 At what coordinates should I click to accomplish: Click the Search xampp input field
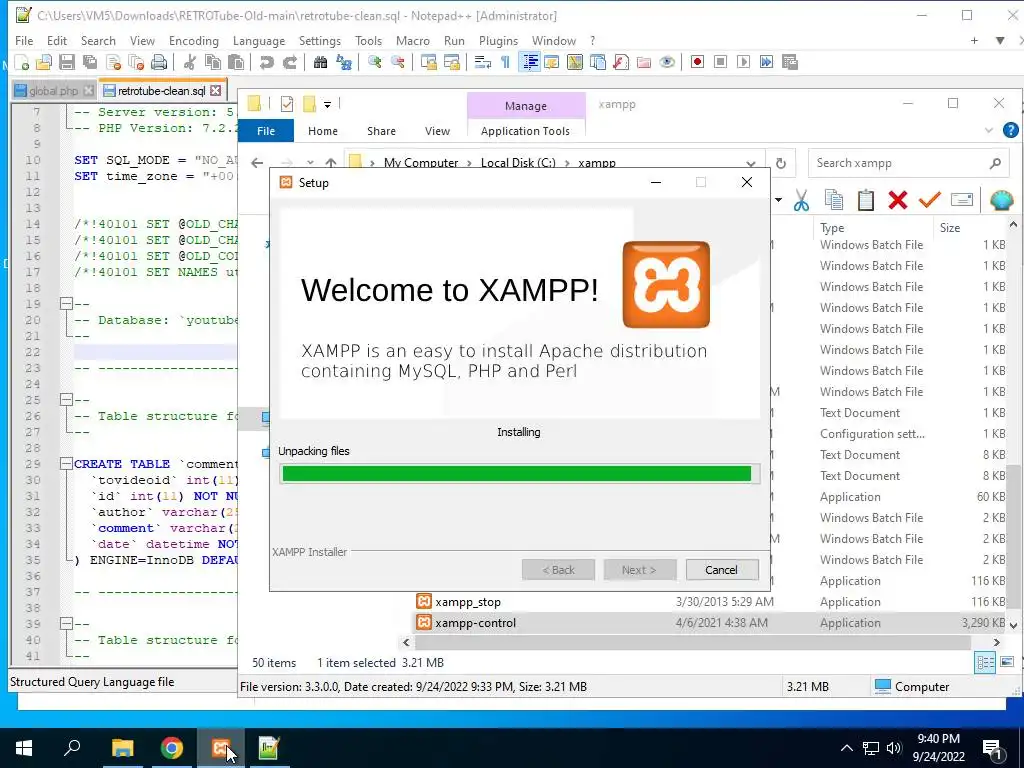tap(908, 163)
